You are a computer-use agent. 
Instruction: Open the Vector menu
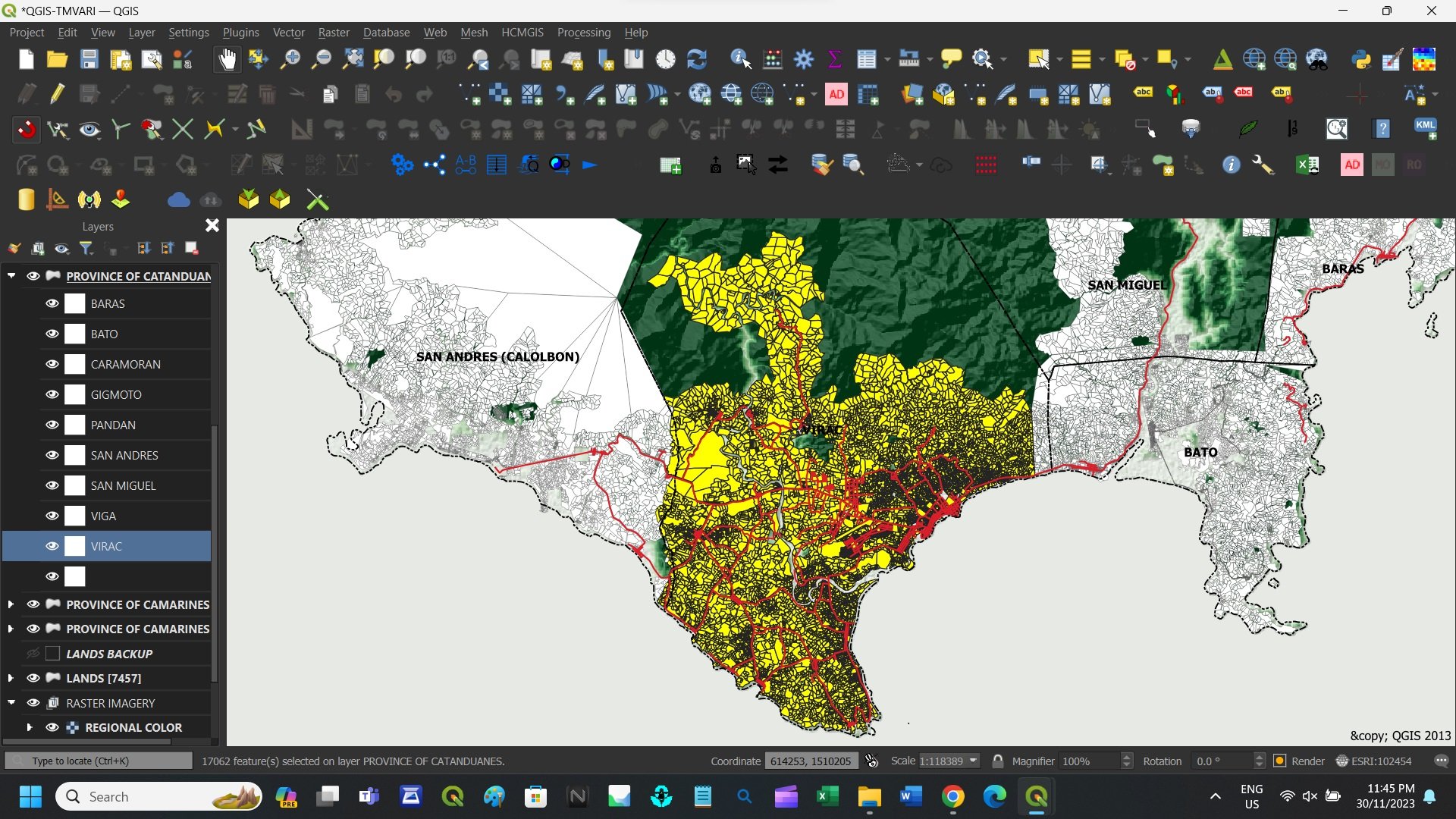coord(288,33)
